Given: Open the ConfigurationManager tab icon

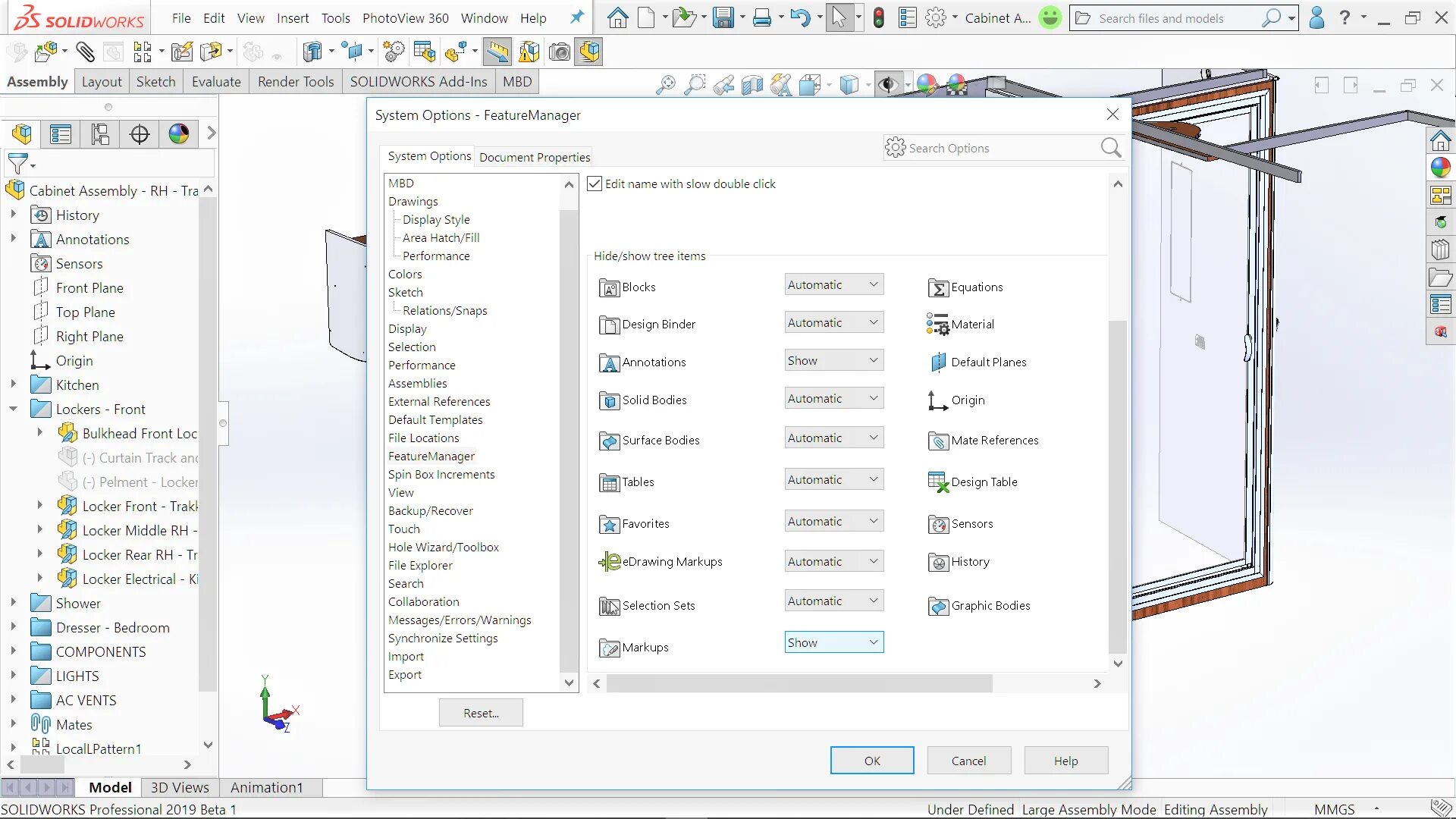Looking at the screenshot, I should point(100,134).
